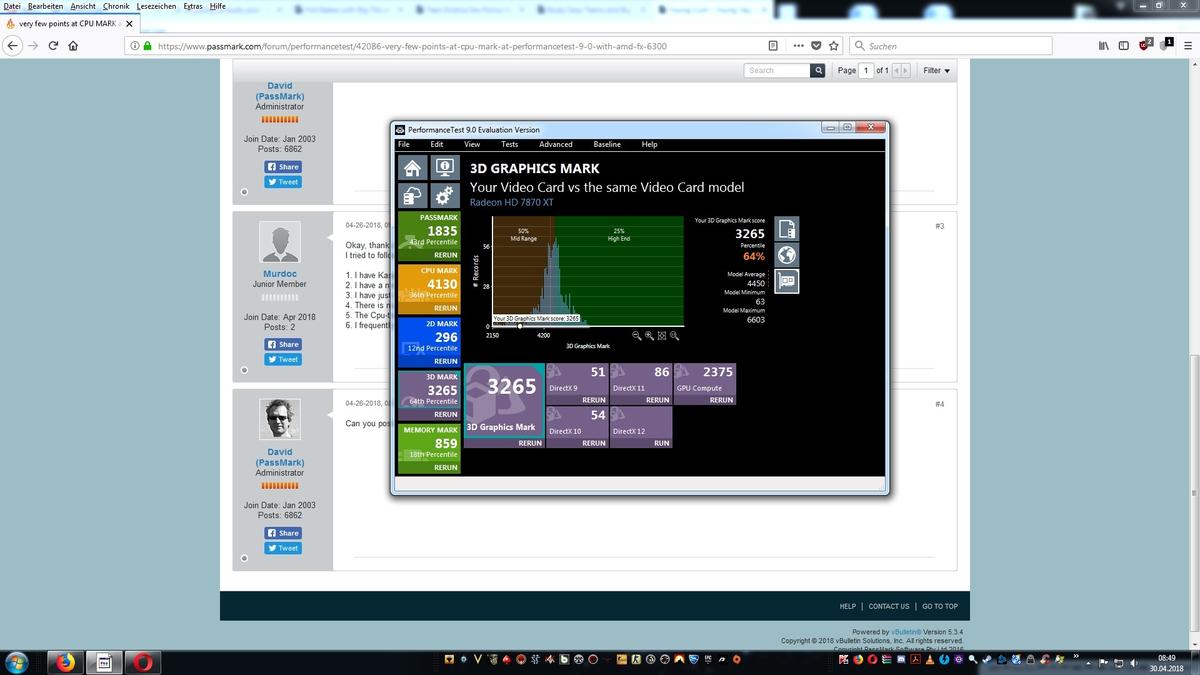Click your score marker on chart axis
This screenshot has width=1200, height=675.
pyautogui.click(x=519, y=326)
